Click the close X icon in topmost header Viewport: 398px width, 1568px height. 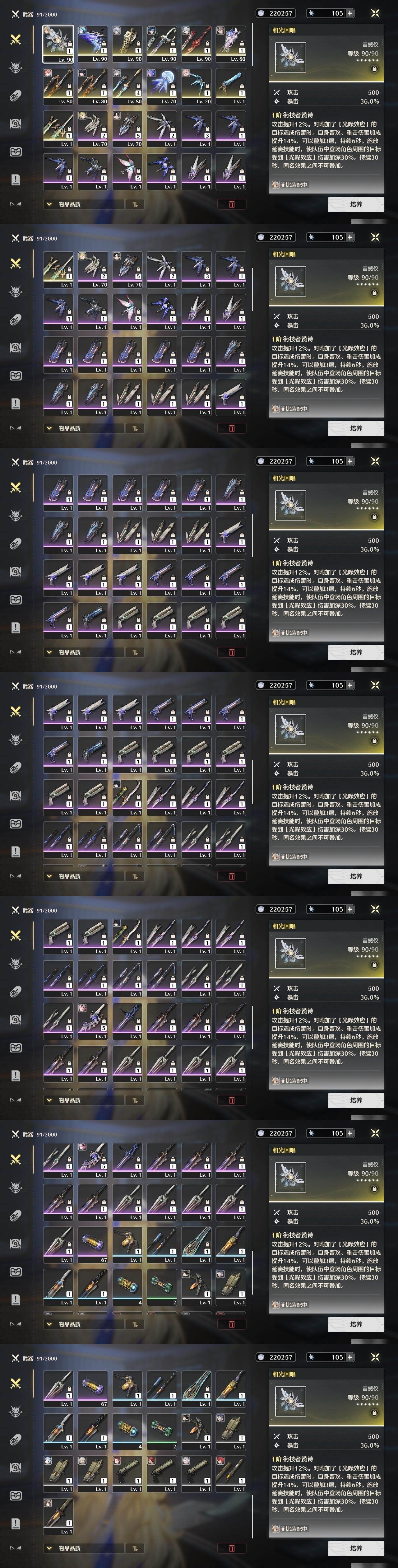click(x=375, y=13)
